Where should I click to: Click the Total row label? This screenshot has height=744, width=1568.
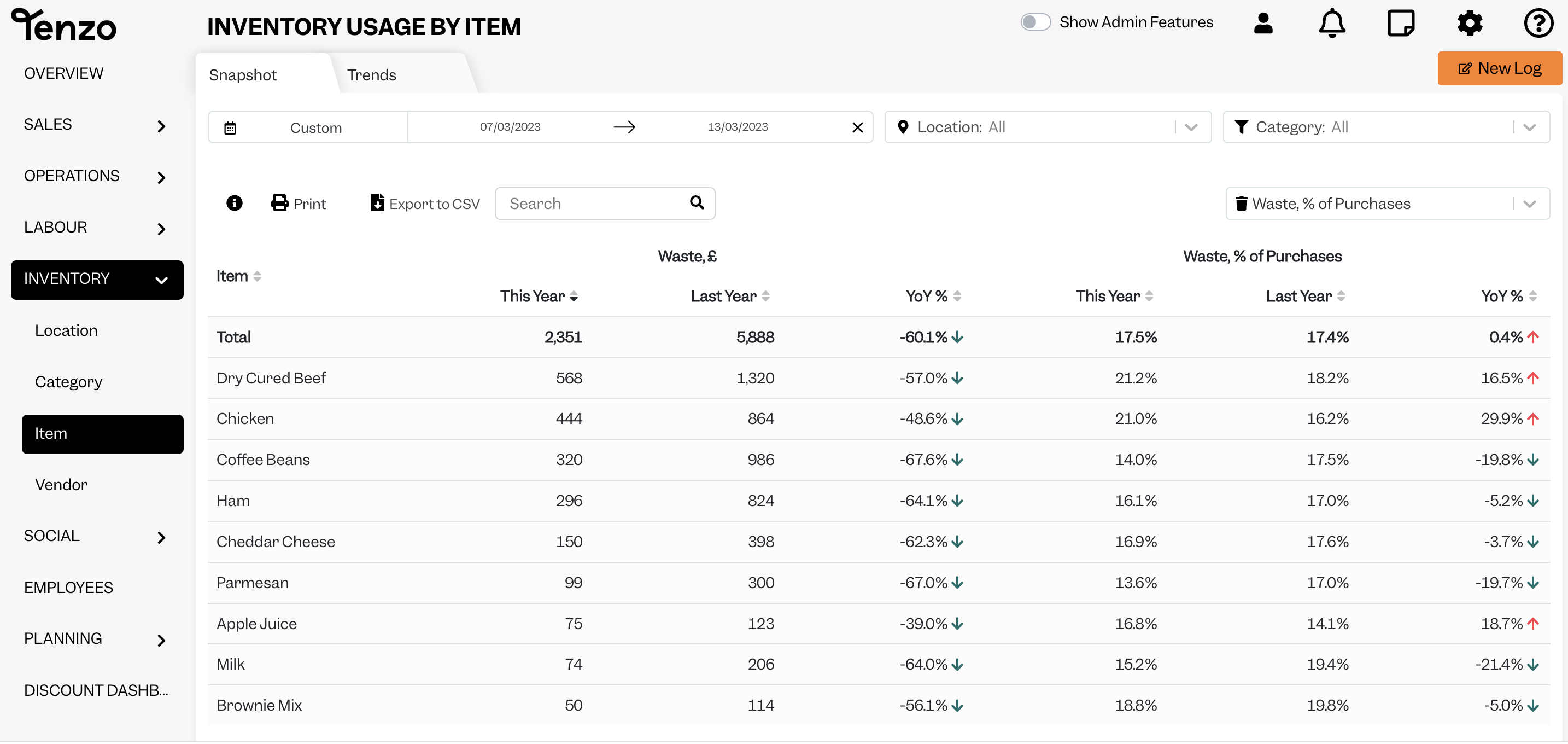point(233,338)
